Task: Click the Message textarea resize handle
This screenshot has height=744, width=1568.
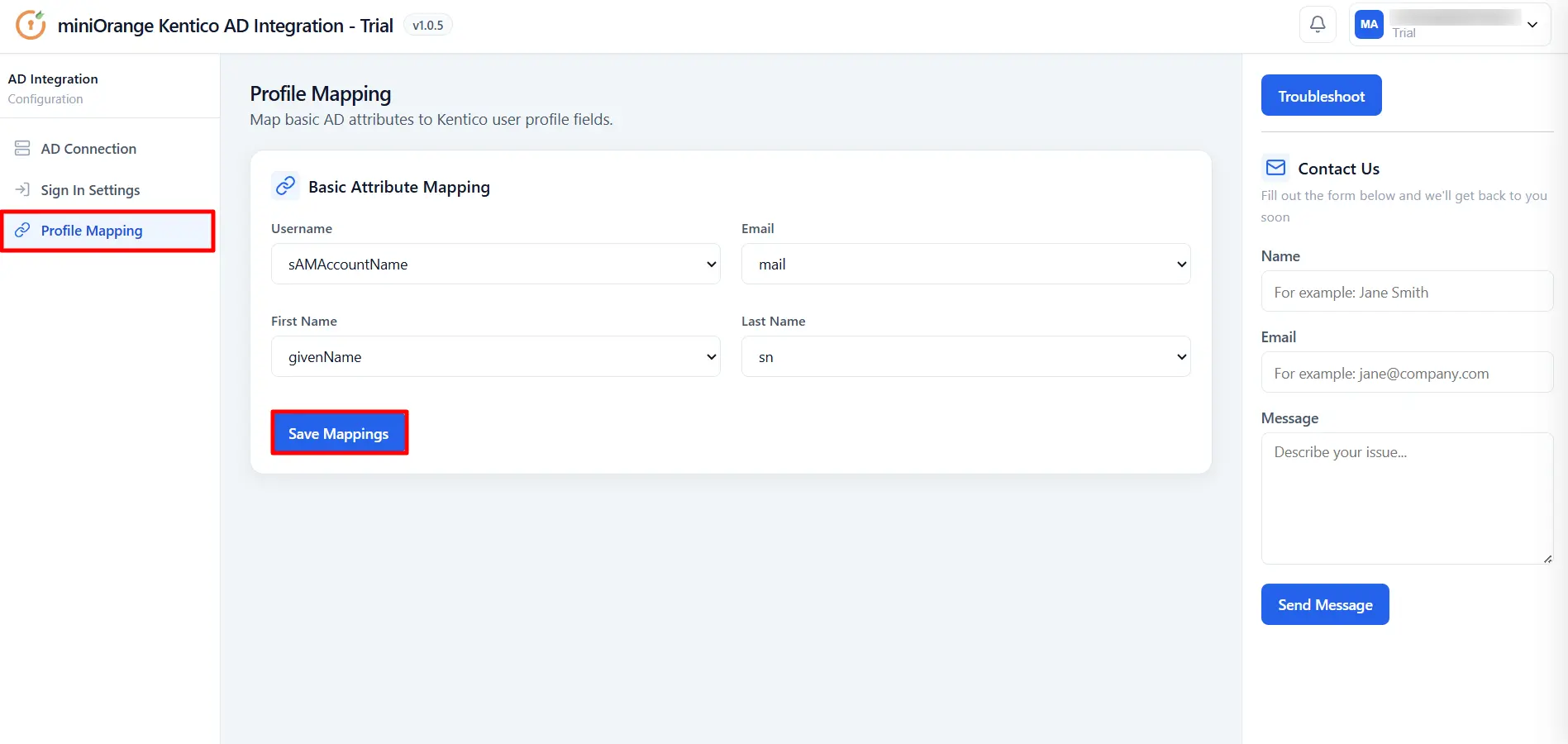Action: click(1547, 559)
